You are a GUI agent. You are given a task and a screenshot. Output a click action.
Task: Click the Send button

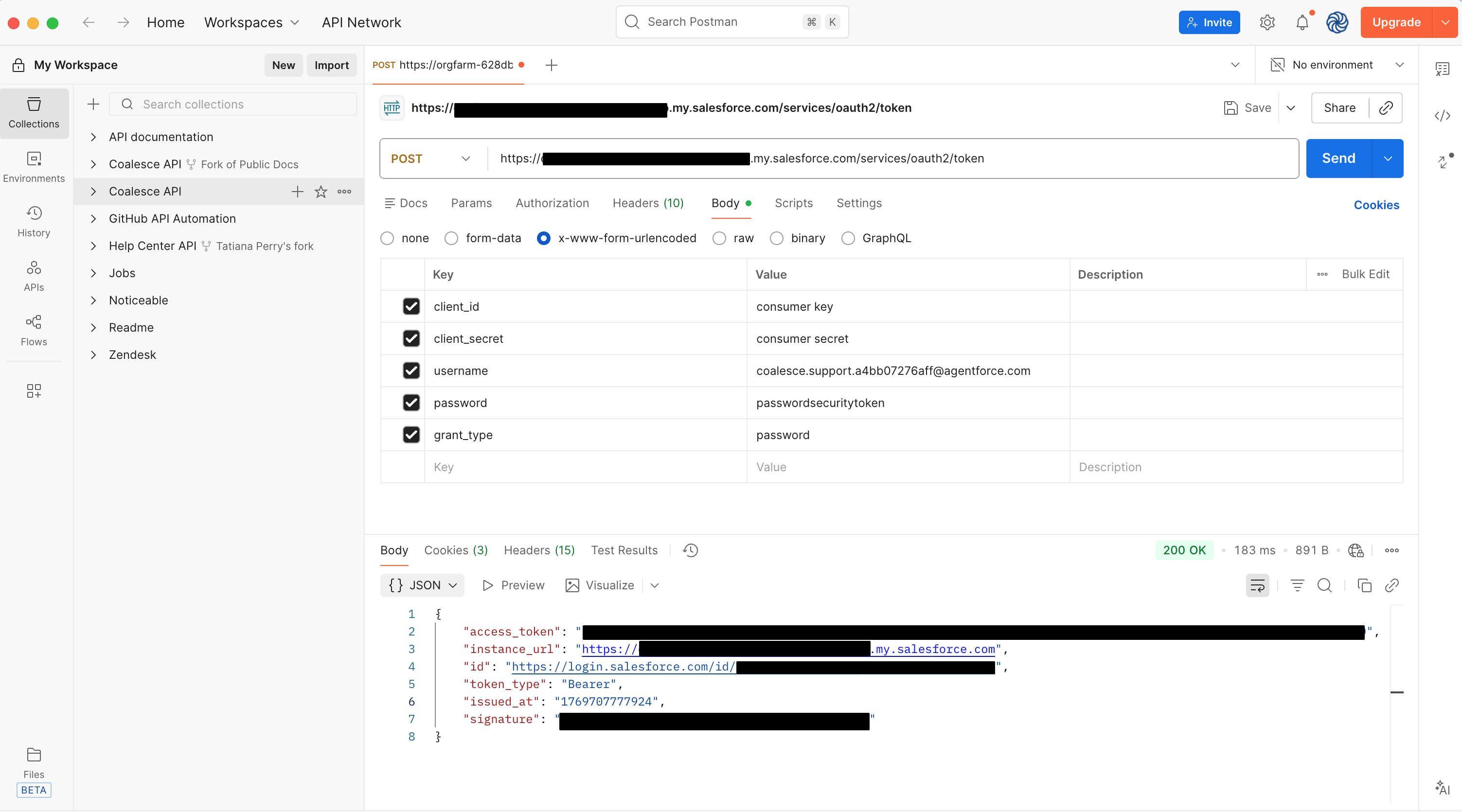tap(1338, 159)
